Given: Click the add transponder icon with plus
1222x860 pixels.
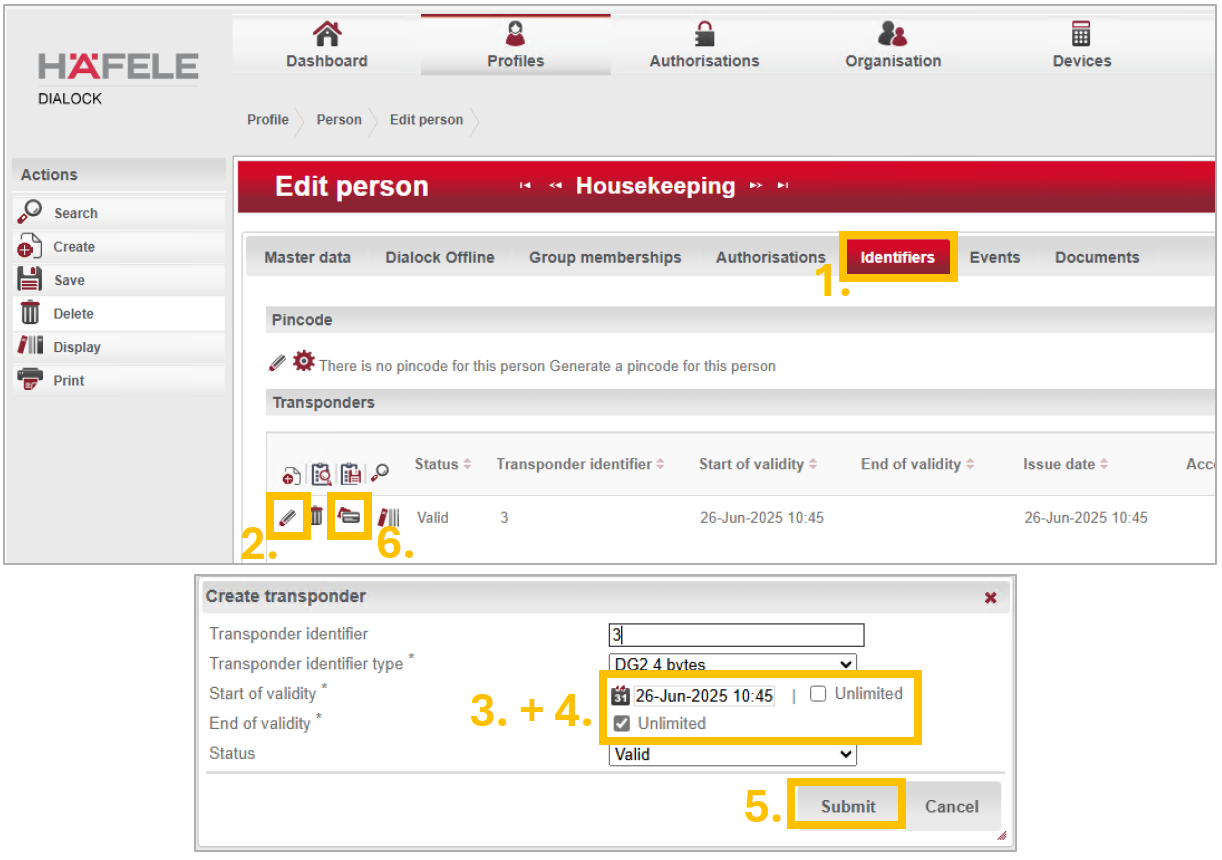Looking at the screenshot, I should (x=291, y=474).
